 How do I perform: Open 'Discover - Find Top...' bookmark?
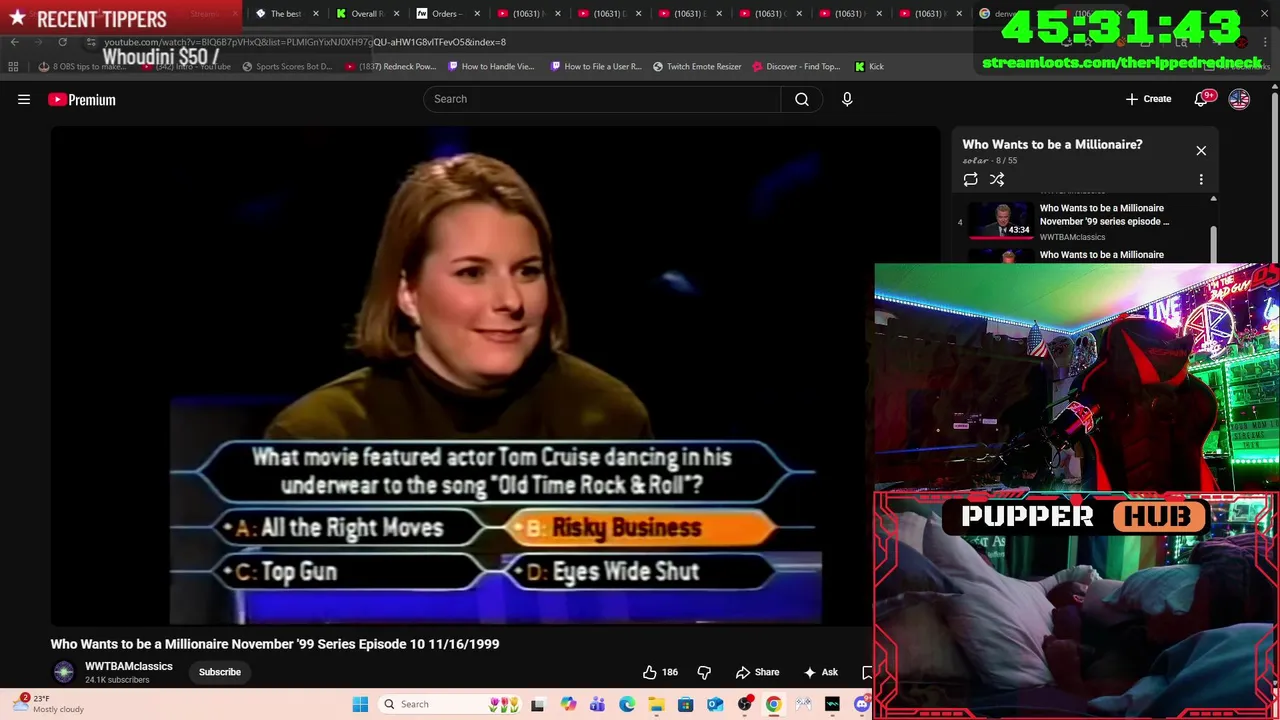(796, 66)
